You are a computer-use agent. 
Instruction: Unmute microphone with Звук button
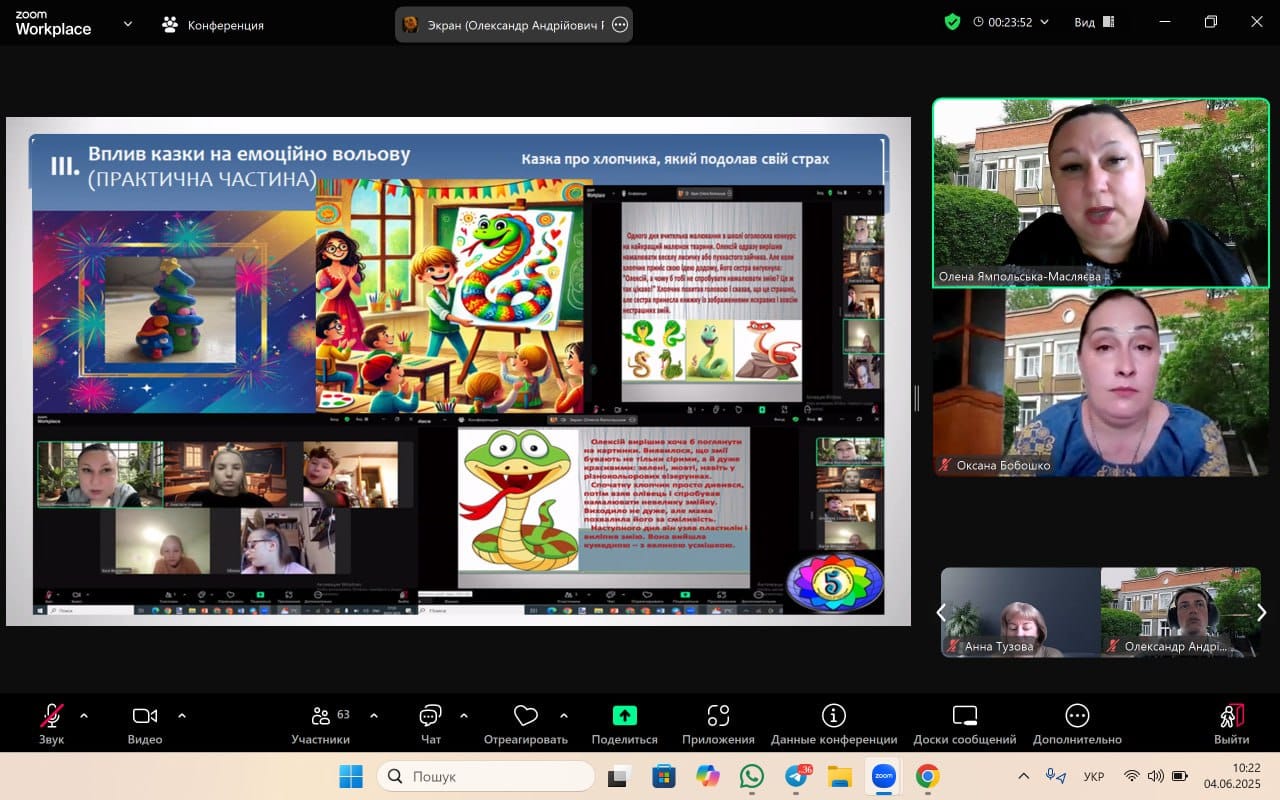[51, 716]
